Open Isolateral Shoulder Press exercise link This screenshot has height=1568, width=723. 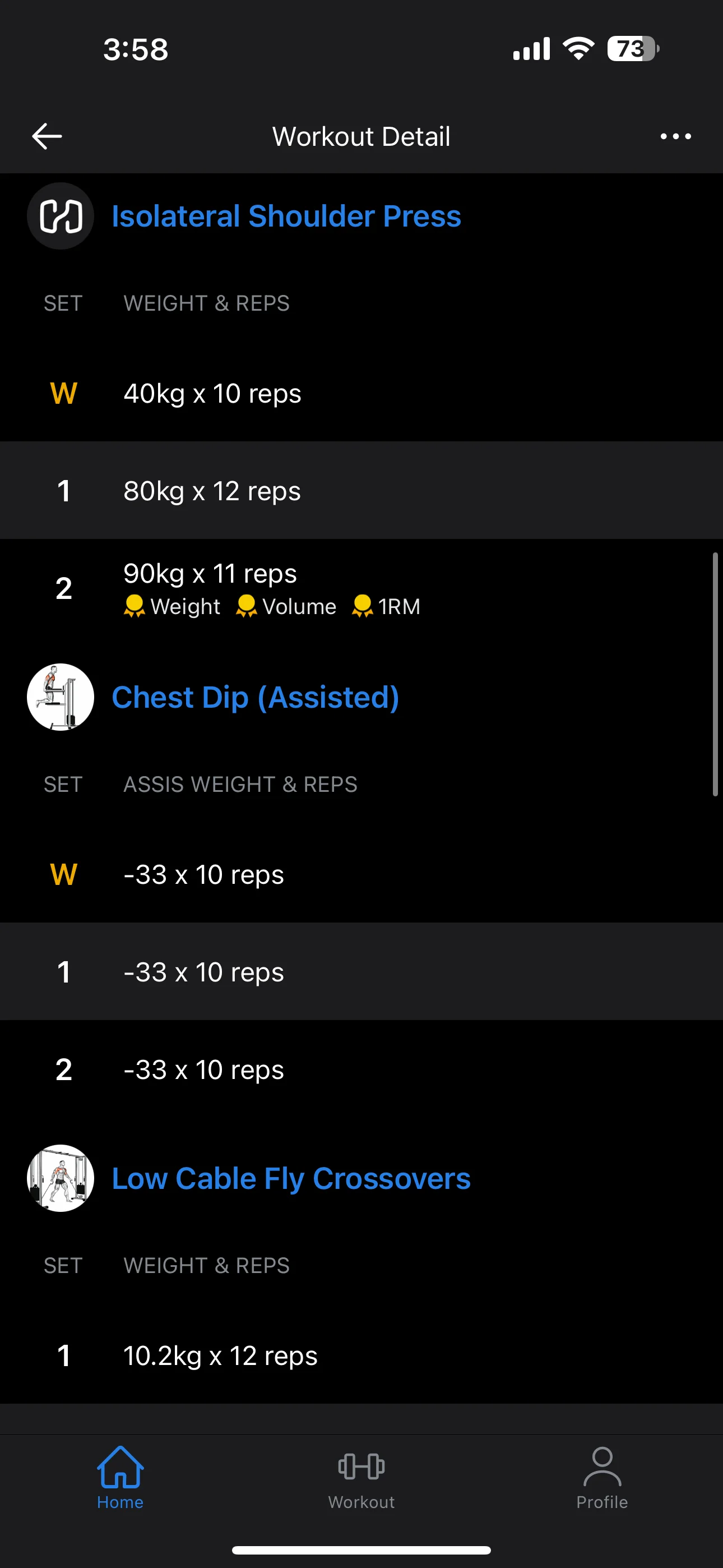point(286,216)
